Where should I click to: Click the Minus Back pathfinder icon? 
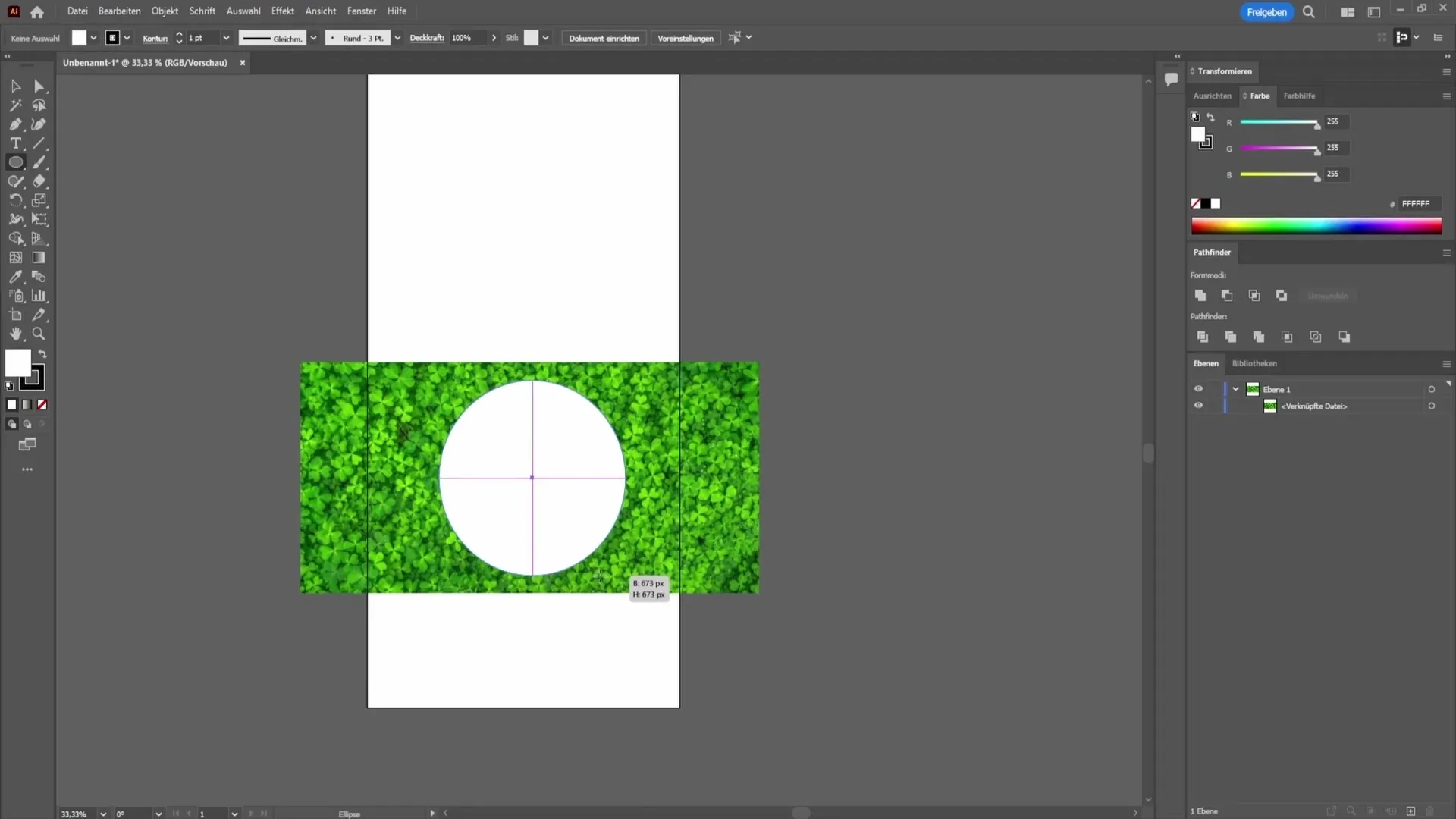[1345, 337]
